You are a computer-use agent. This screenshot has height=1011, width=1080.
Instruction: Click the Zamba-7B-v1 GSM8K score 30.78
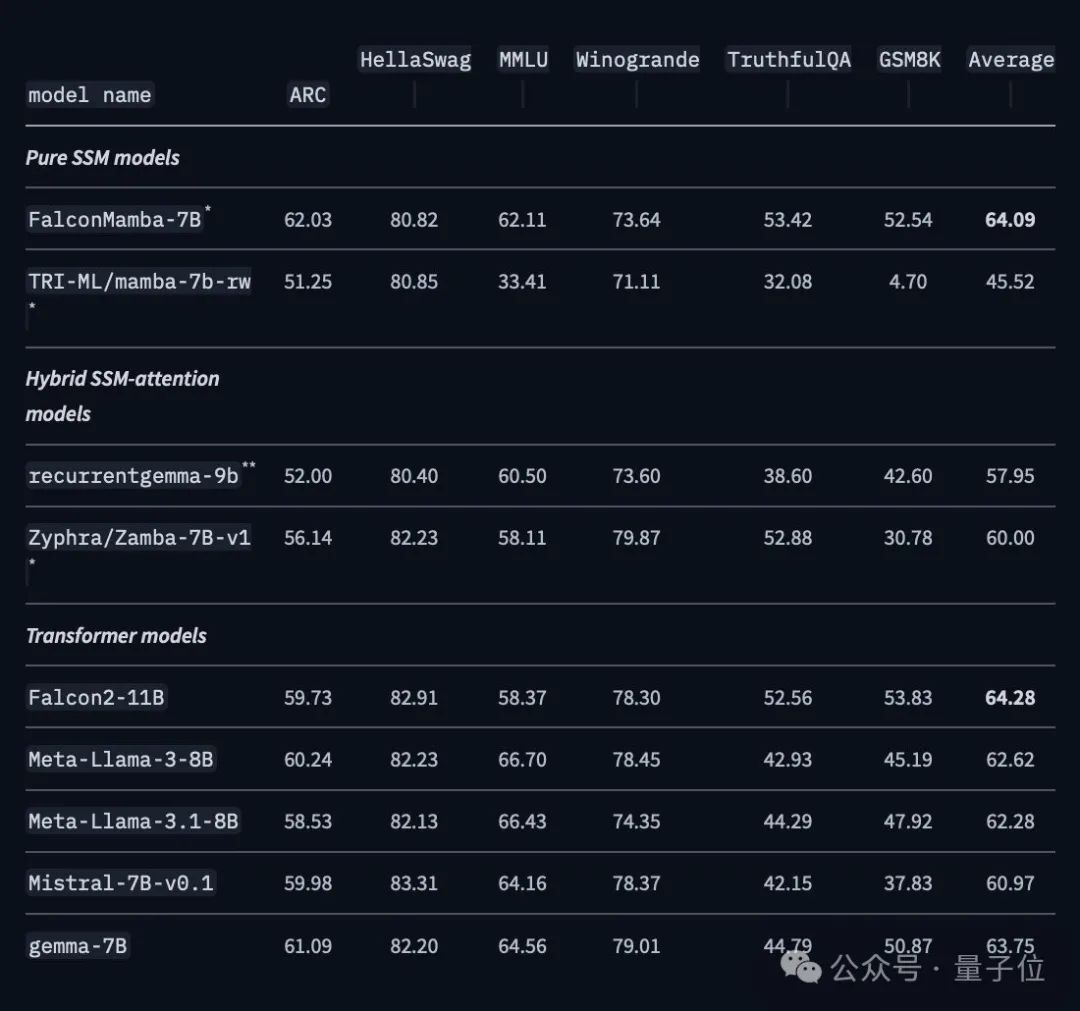908,538
